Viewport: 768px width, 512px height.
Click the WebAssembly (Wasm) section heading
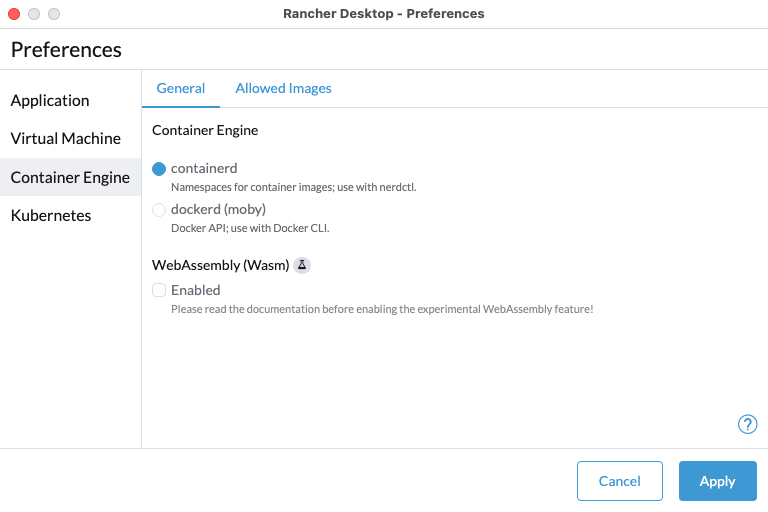pos(220,265)
